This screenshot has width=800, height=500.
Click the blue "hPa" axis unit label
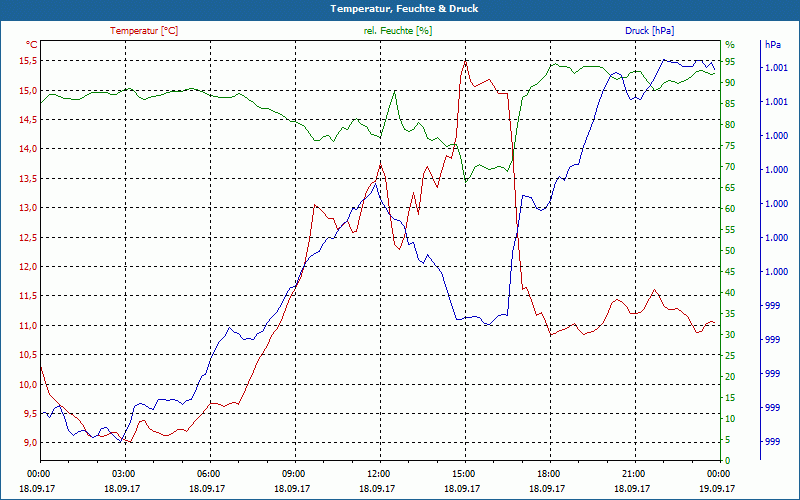(x=772, y=44)
